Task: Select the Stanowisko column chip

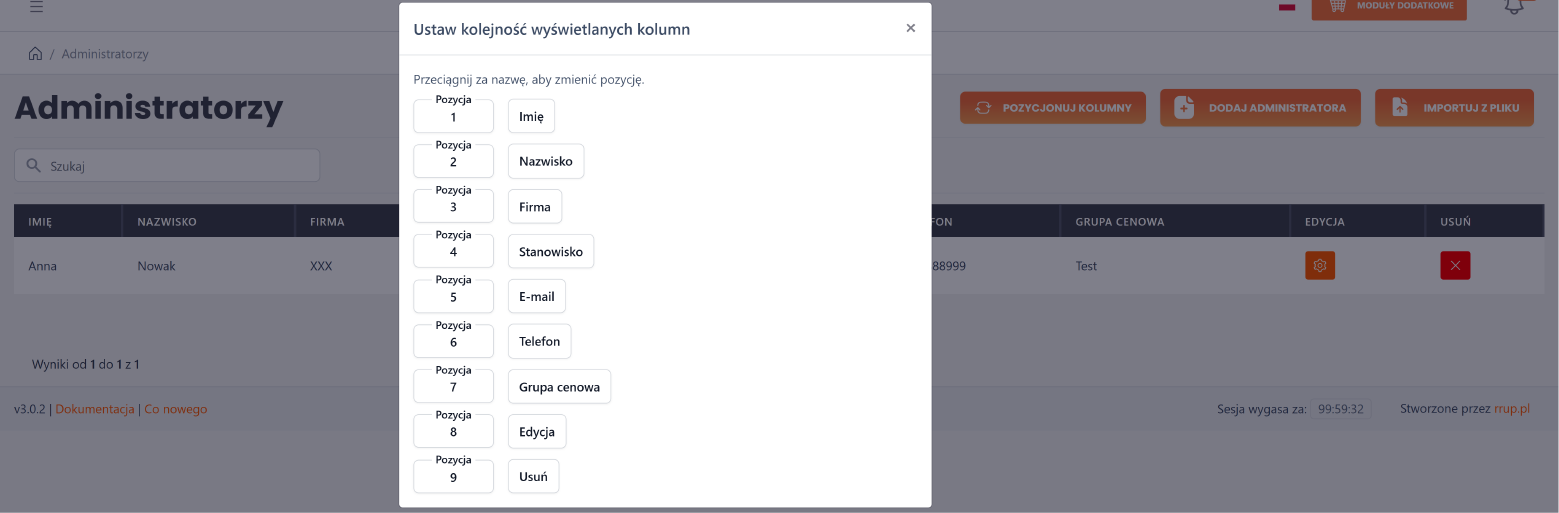Action: [551, 252]
